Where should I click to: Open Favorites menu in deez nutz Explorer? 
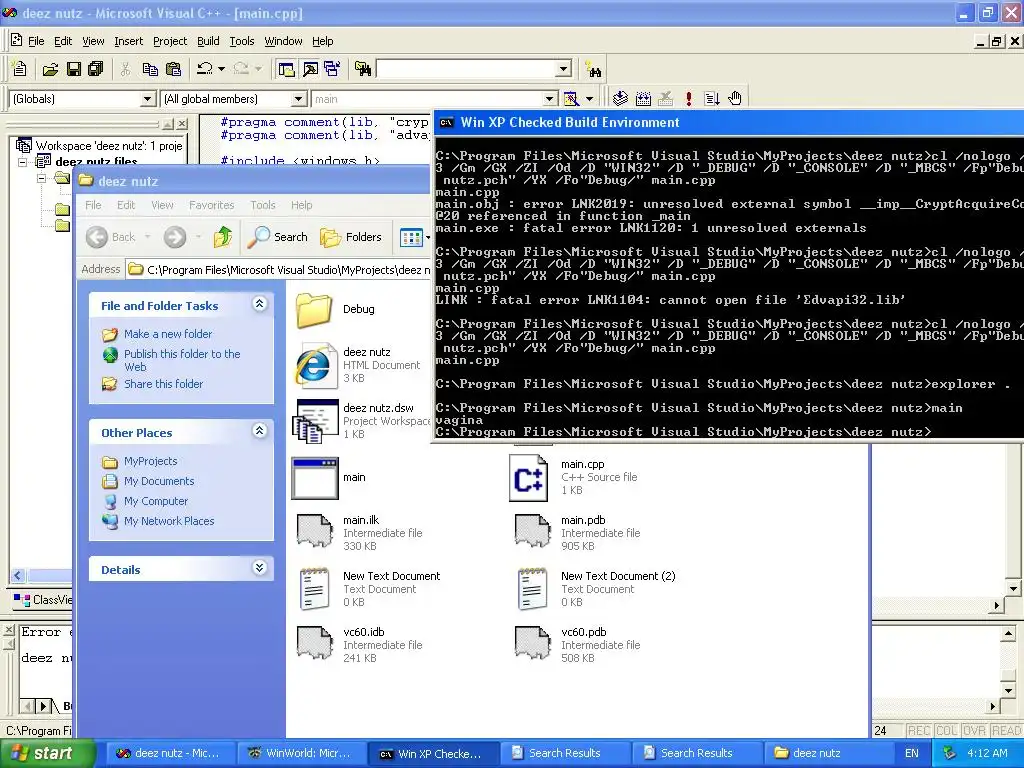[x=212, y=205]
